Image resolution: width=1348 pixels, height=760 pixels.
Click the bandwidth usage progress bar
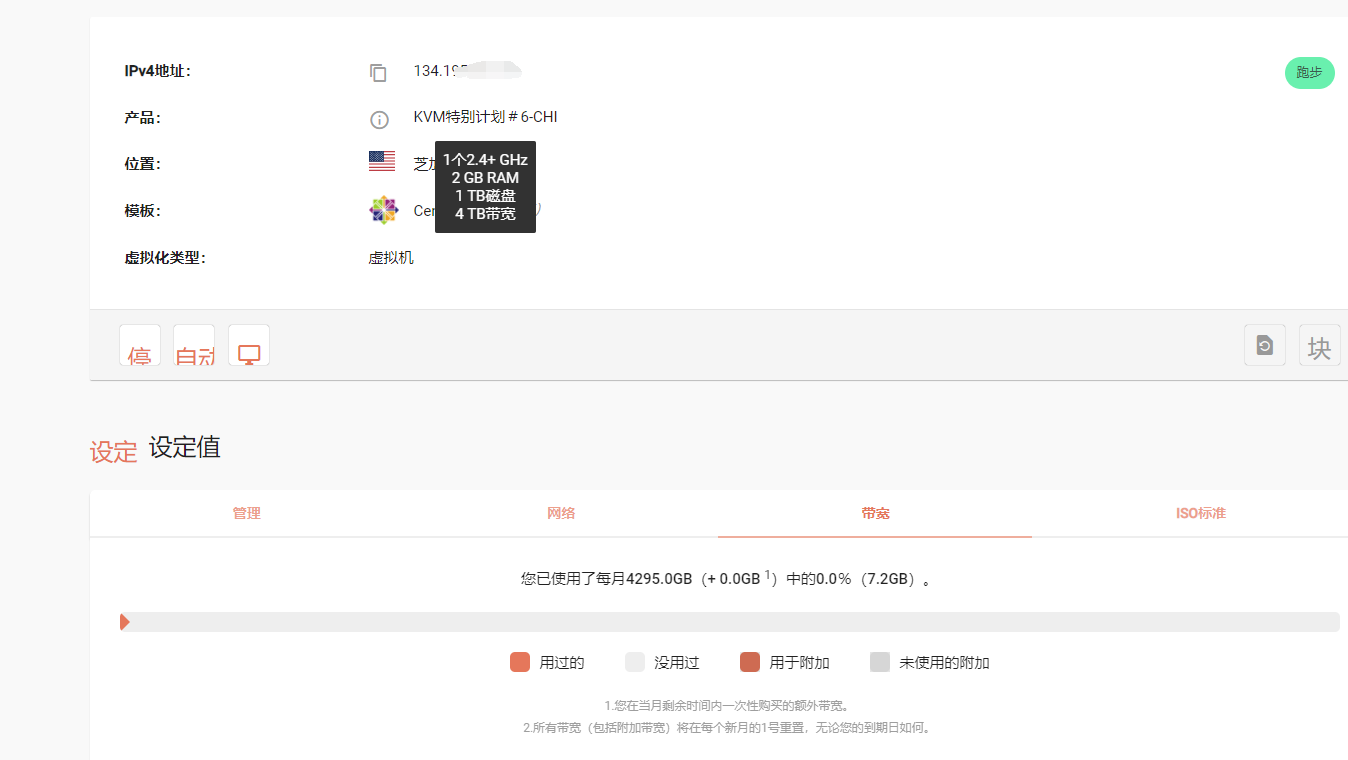pyautogui.click(x=729, y=622)
